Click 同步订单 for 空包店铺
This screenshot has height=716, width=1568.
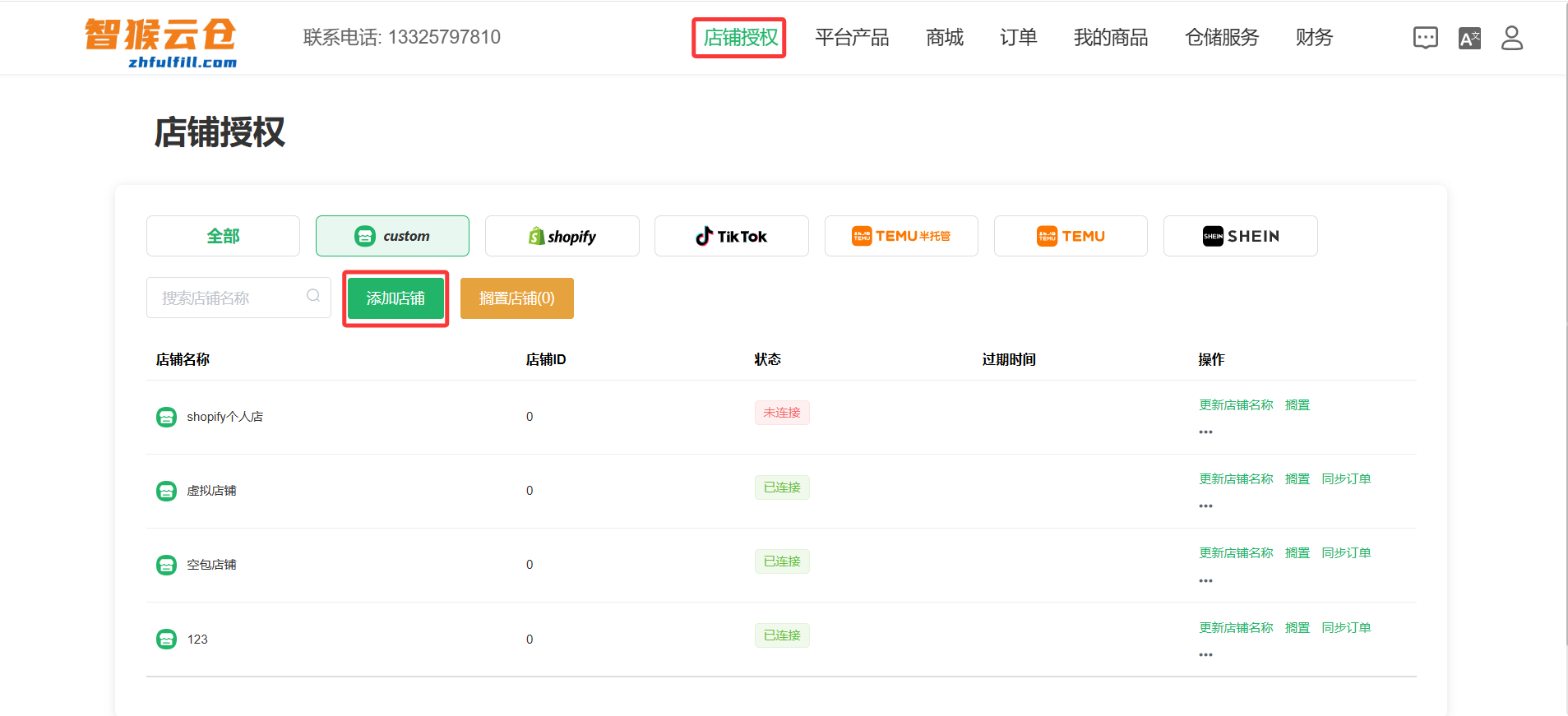point(1346,552)
